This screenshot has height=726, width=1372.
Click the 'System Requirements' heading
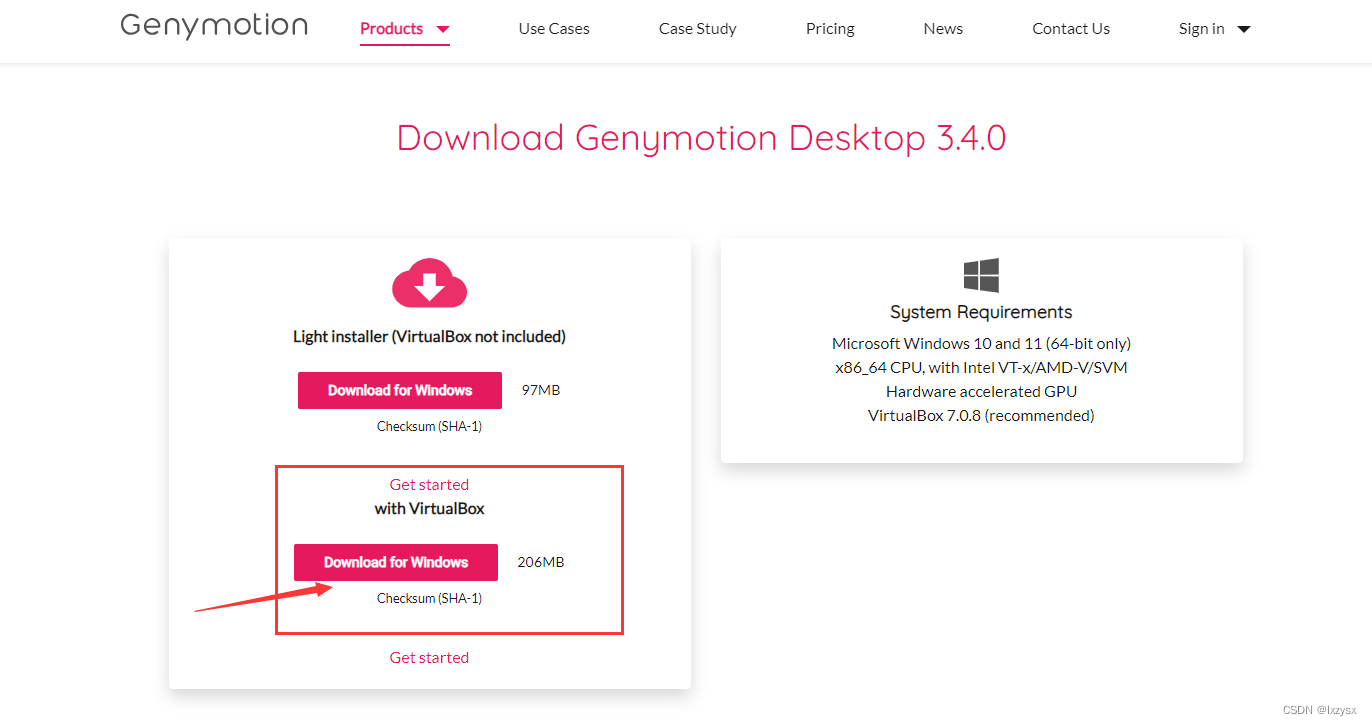pos(981,312)
